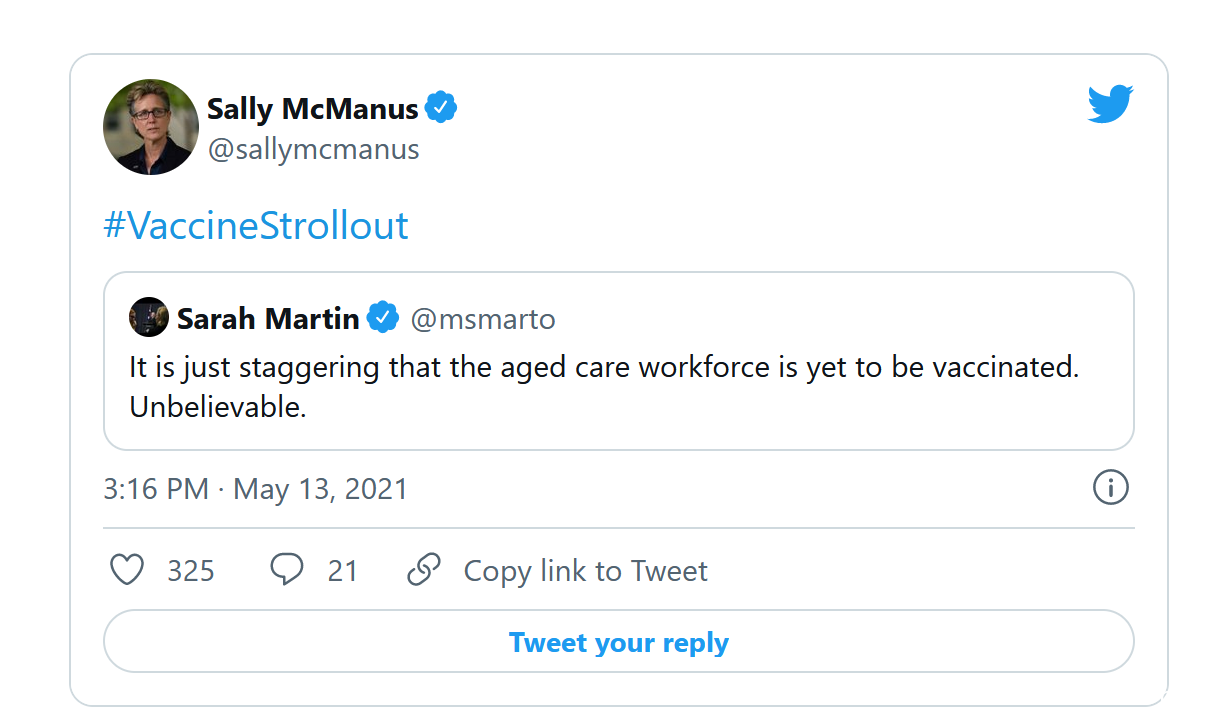Click the Twitter bird logo
Viewport: 1230px width, 707px height.
click(x=1110, y=104)
